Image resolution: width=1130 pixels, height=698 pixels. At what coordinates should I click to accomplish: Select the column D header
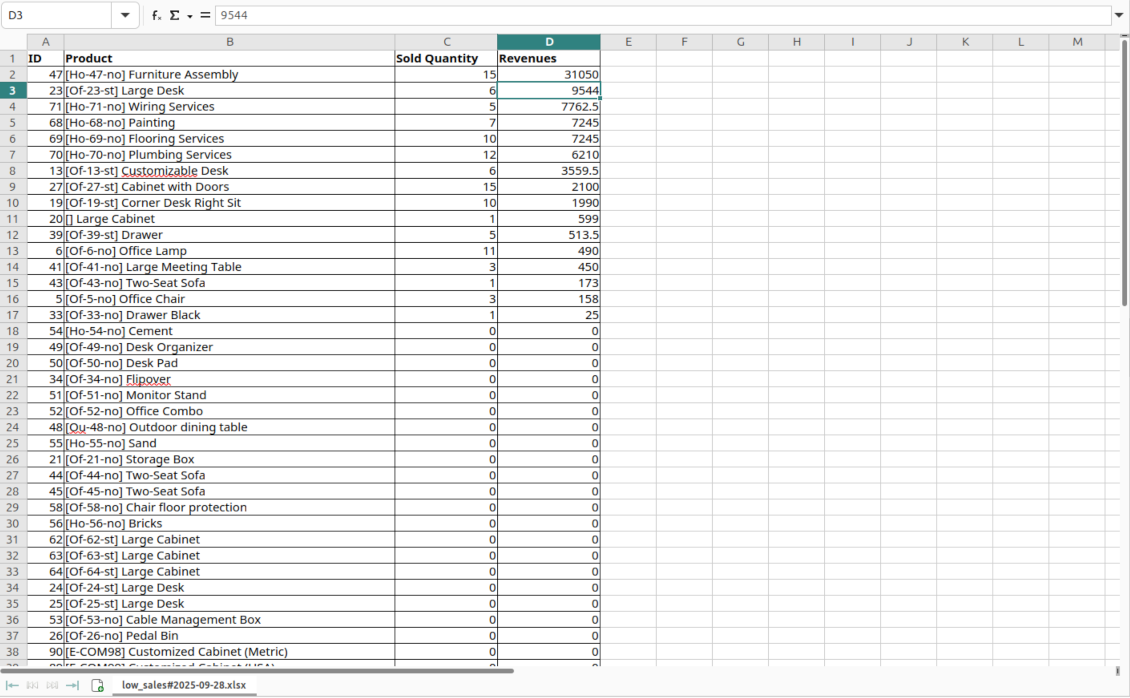pos(549,41)
